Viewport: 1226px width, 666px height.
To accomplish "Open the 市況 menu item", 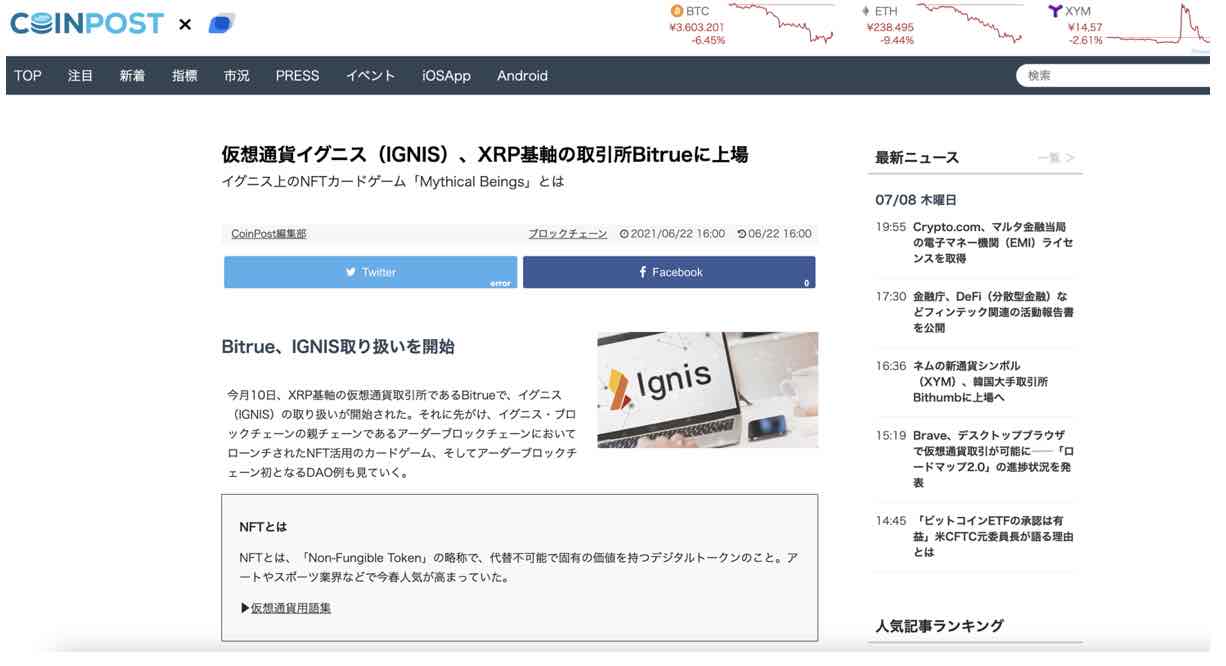I will point(237,76).
